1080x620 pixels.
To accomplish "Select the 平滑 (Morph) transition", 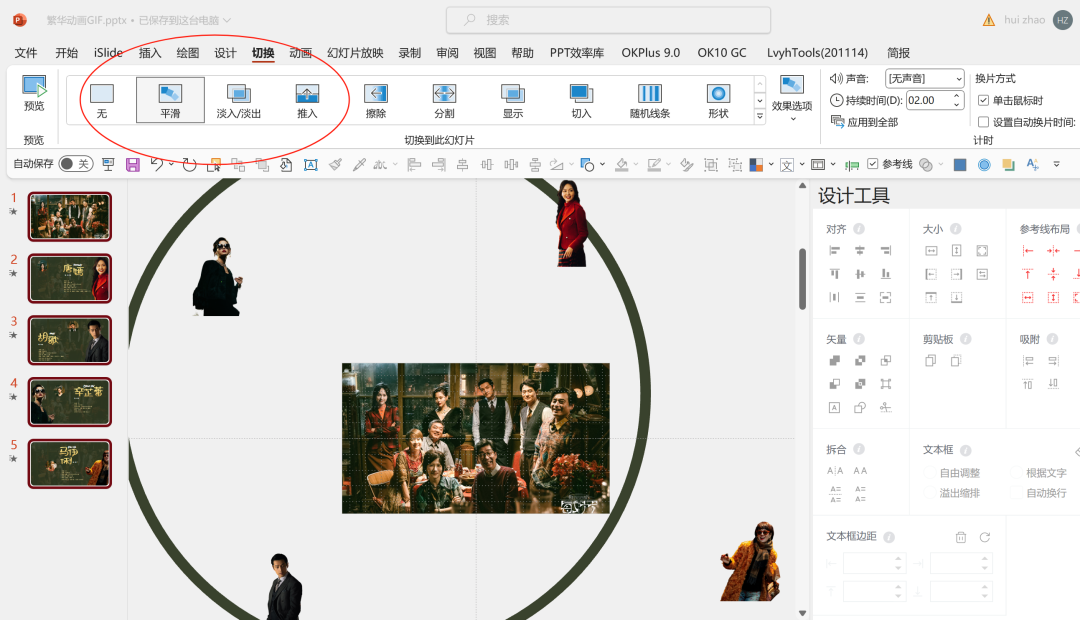I will point(170,100).
